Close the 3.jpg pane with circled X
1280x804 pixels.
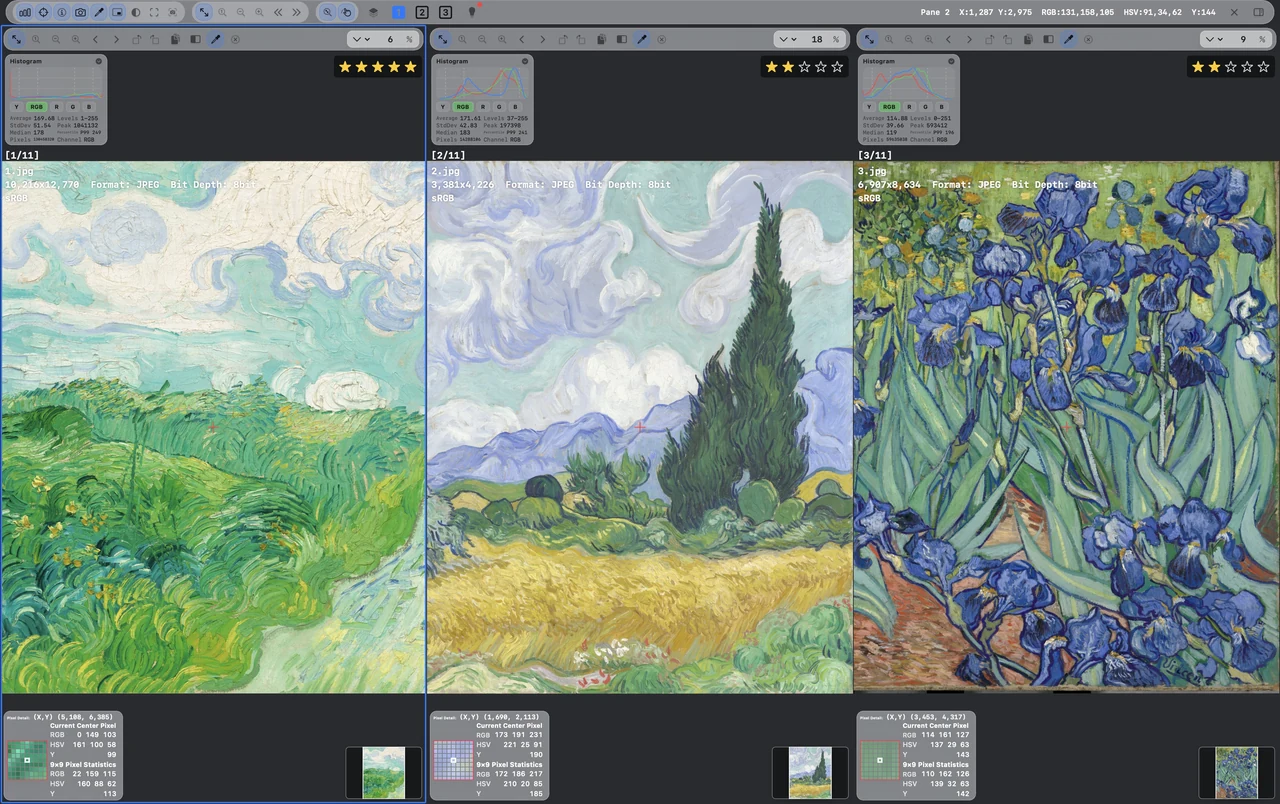tap(1089, 39)
